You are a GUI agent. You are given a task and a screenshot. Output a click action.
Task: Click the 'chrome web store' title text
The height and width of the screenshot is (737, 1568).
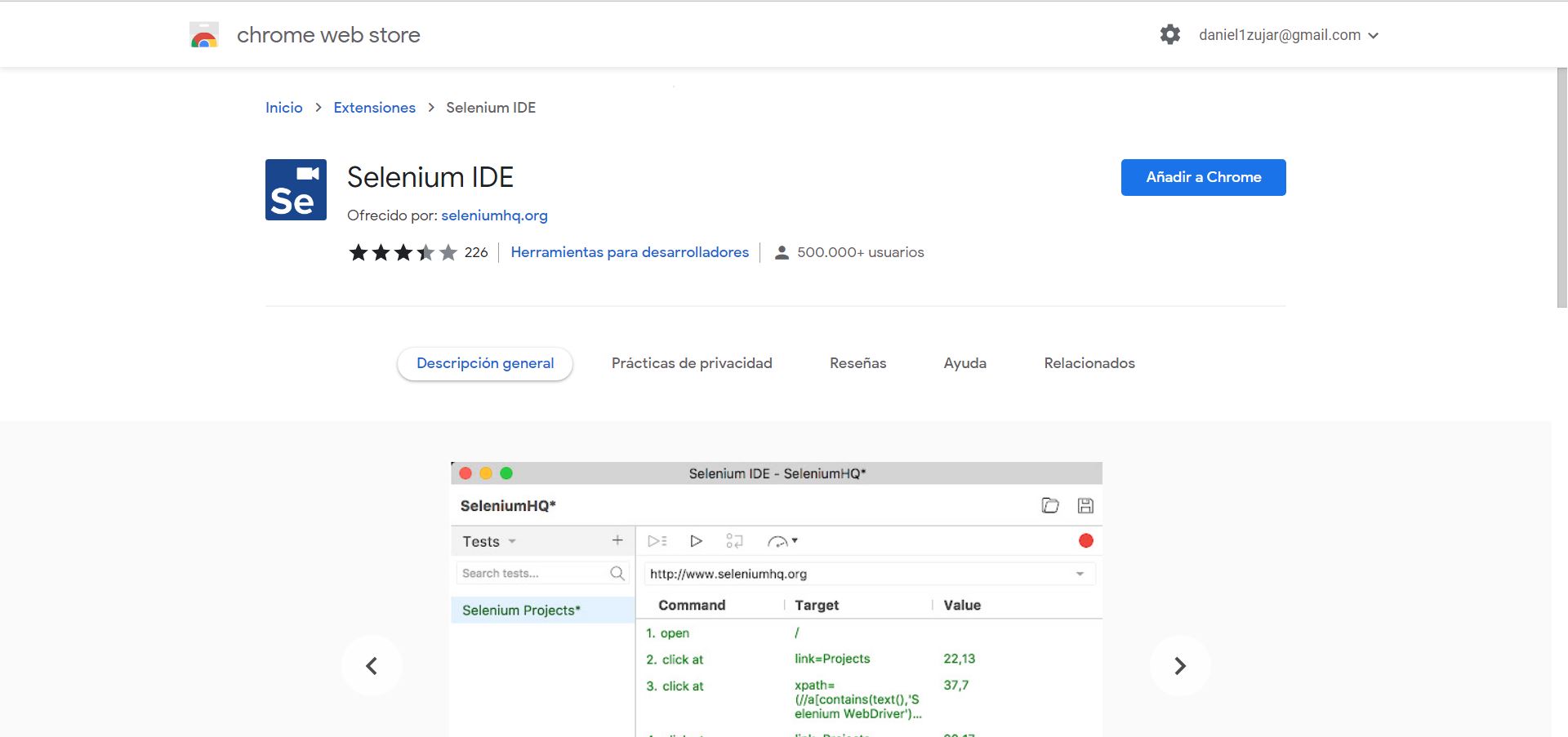click(328, 35)
